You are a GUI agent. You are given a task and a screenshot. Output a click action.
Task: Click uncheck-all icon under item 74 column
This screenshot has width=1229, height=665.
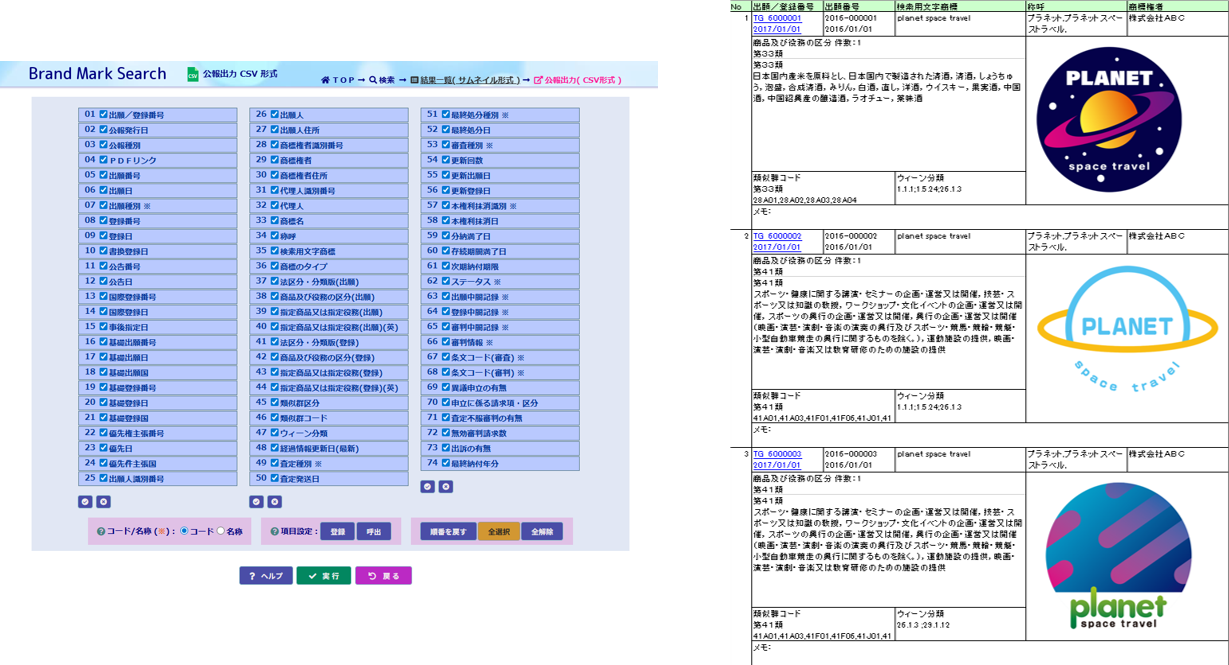(445, 487)
